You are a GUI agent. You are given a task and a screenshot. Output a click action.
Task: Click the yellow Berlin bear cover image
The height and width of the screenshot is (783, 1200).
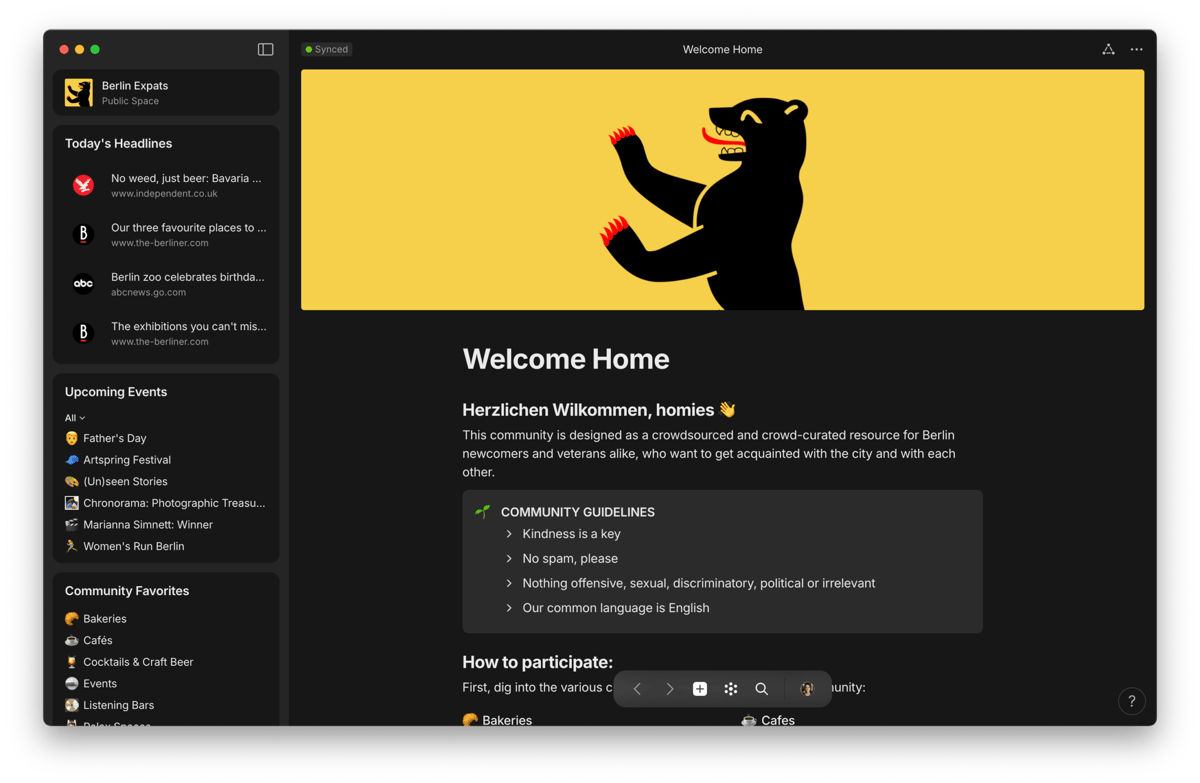tap(722, 190)
